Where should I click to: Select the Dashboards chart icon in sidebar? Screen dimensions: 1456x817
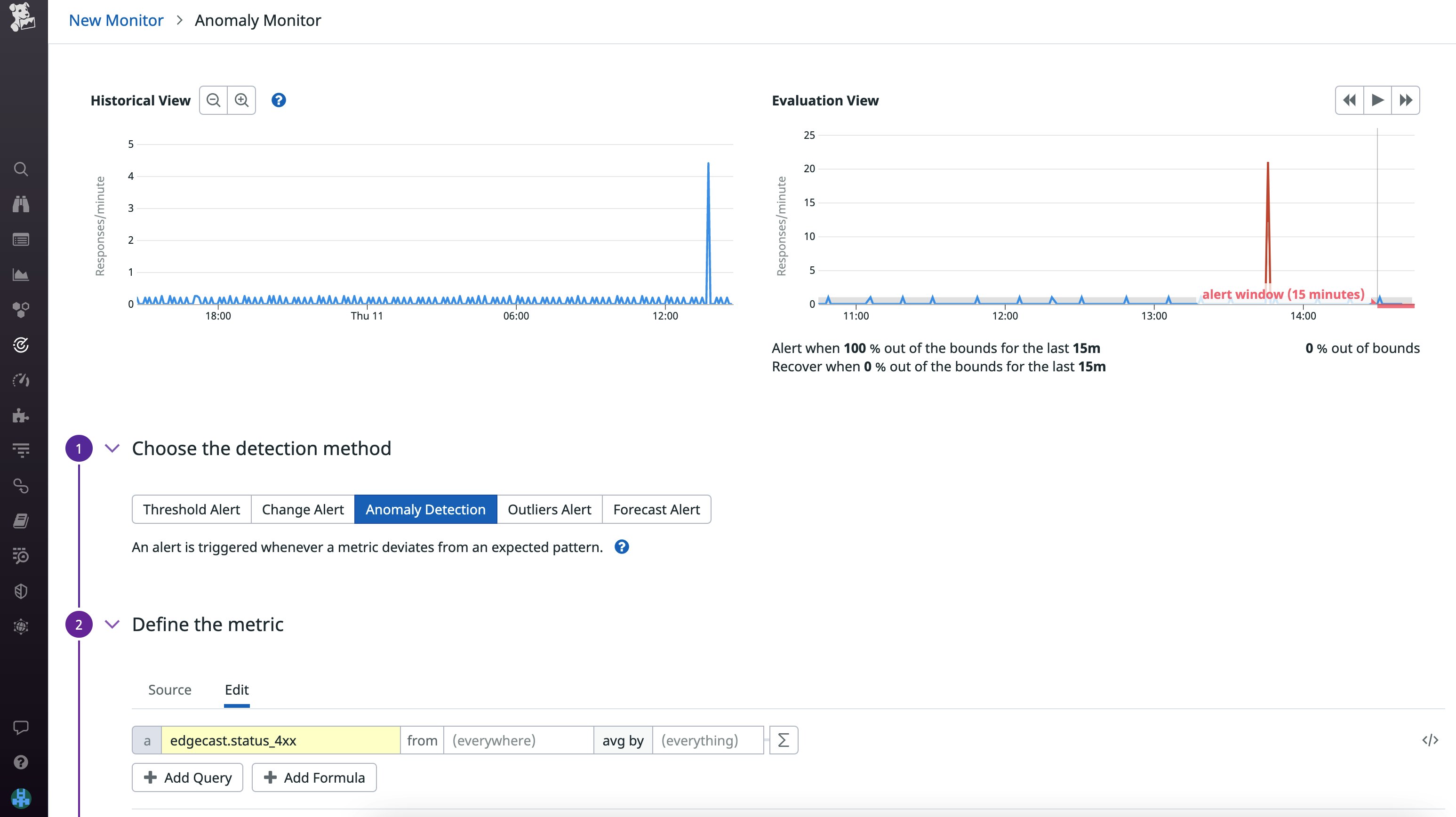(21, 275)
